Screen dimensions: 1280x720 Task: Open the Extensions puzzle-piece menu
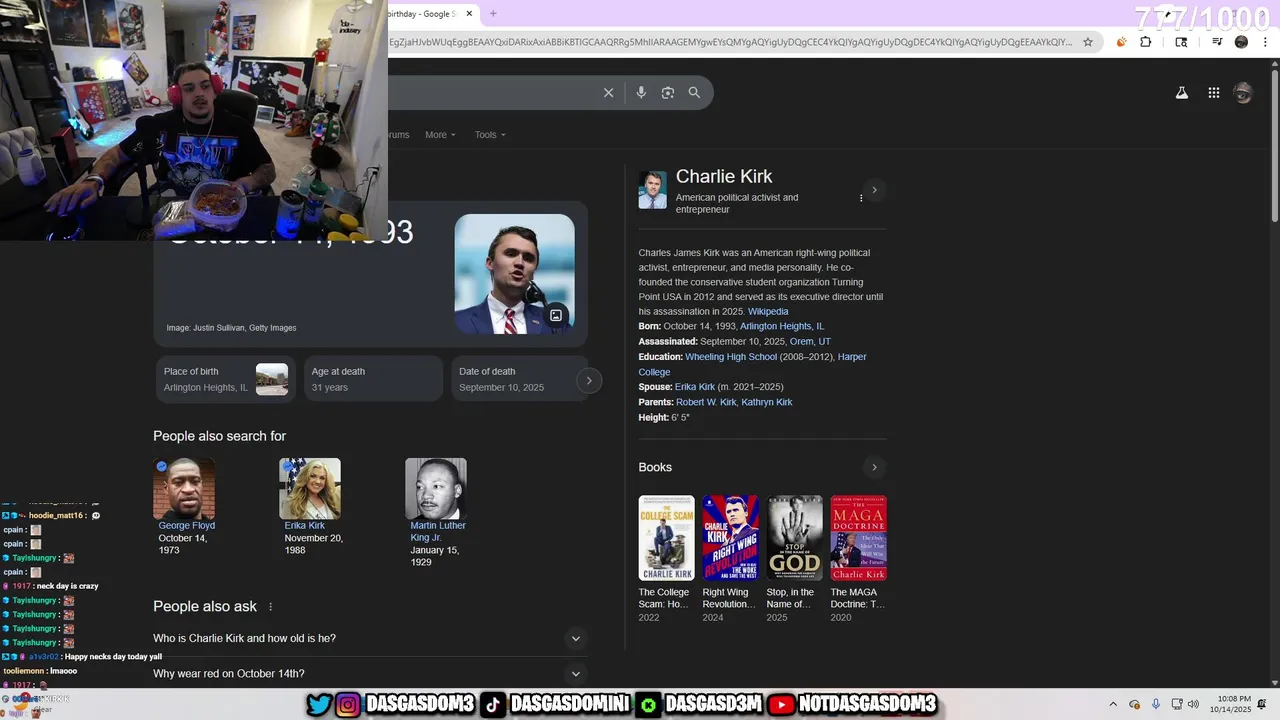(x=1146, y=42)
